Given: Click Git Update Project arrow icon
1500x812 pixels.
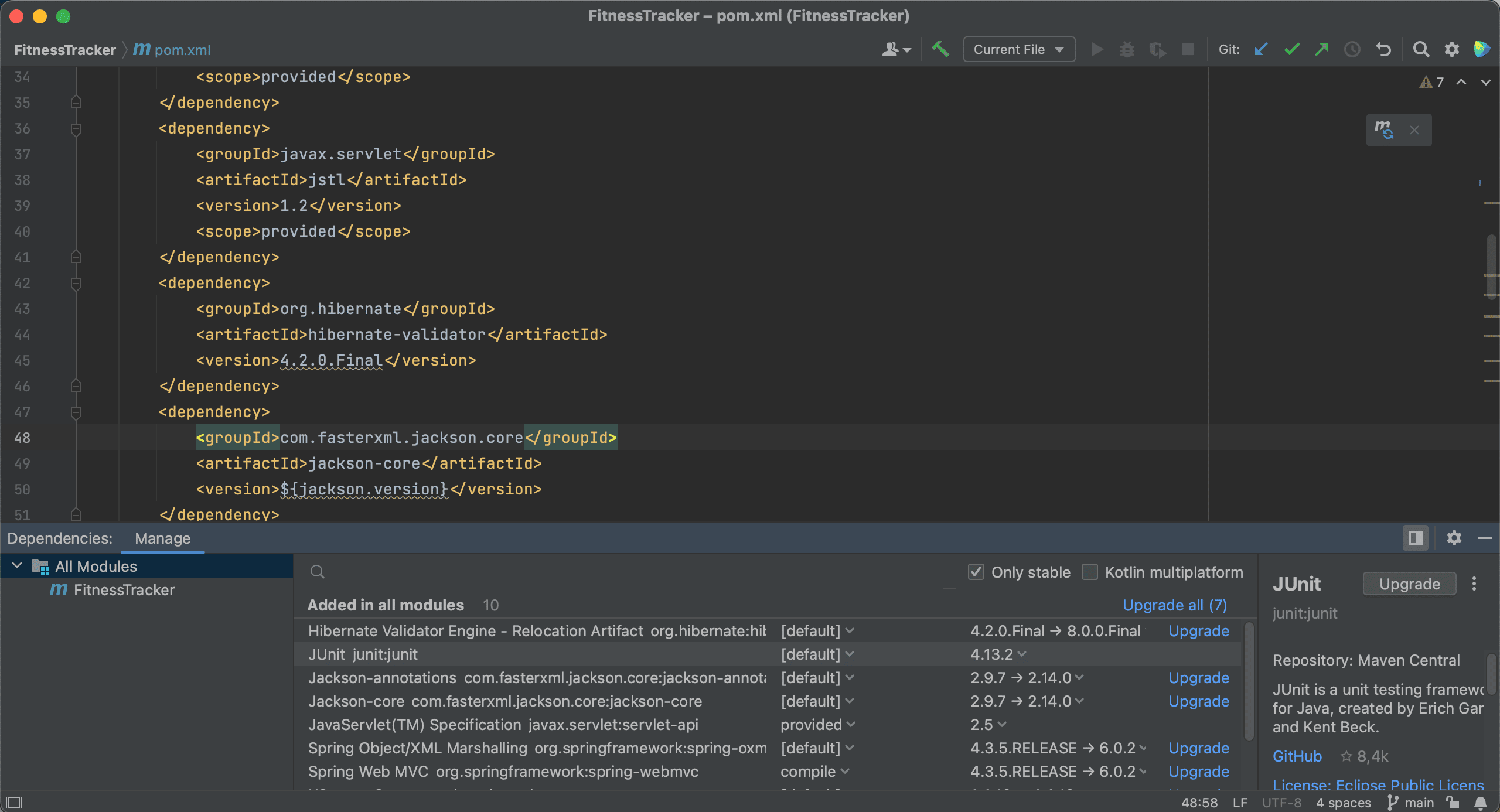Looking at the screenshot, I should (x=1262, y=49).
